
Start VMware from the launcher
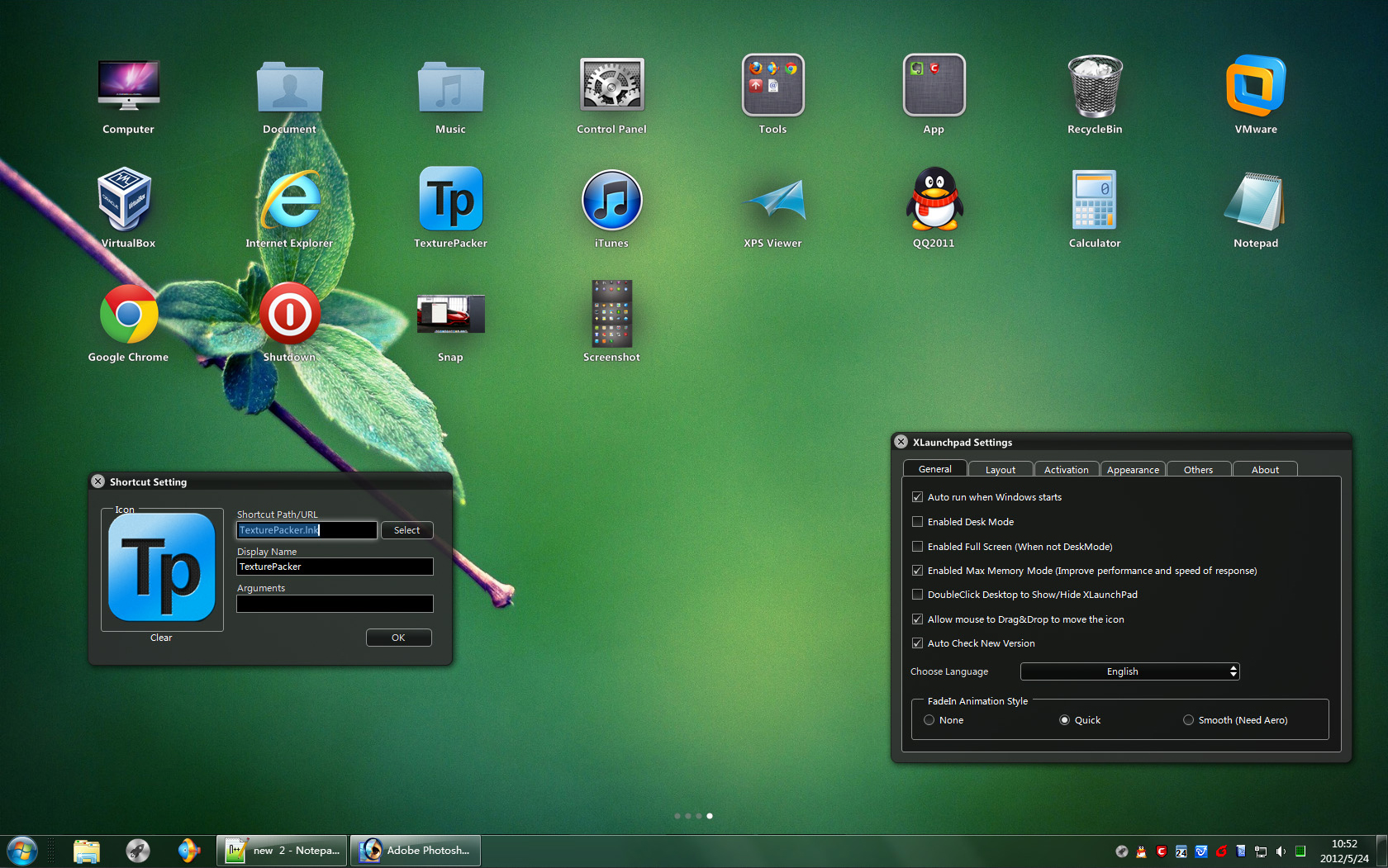pyautogui.click(x=1255, y=86)
